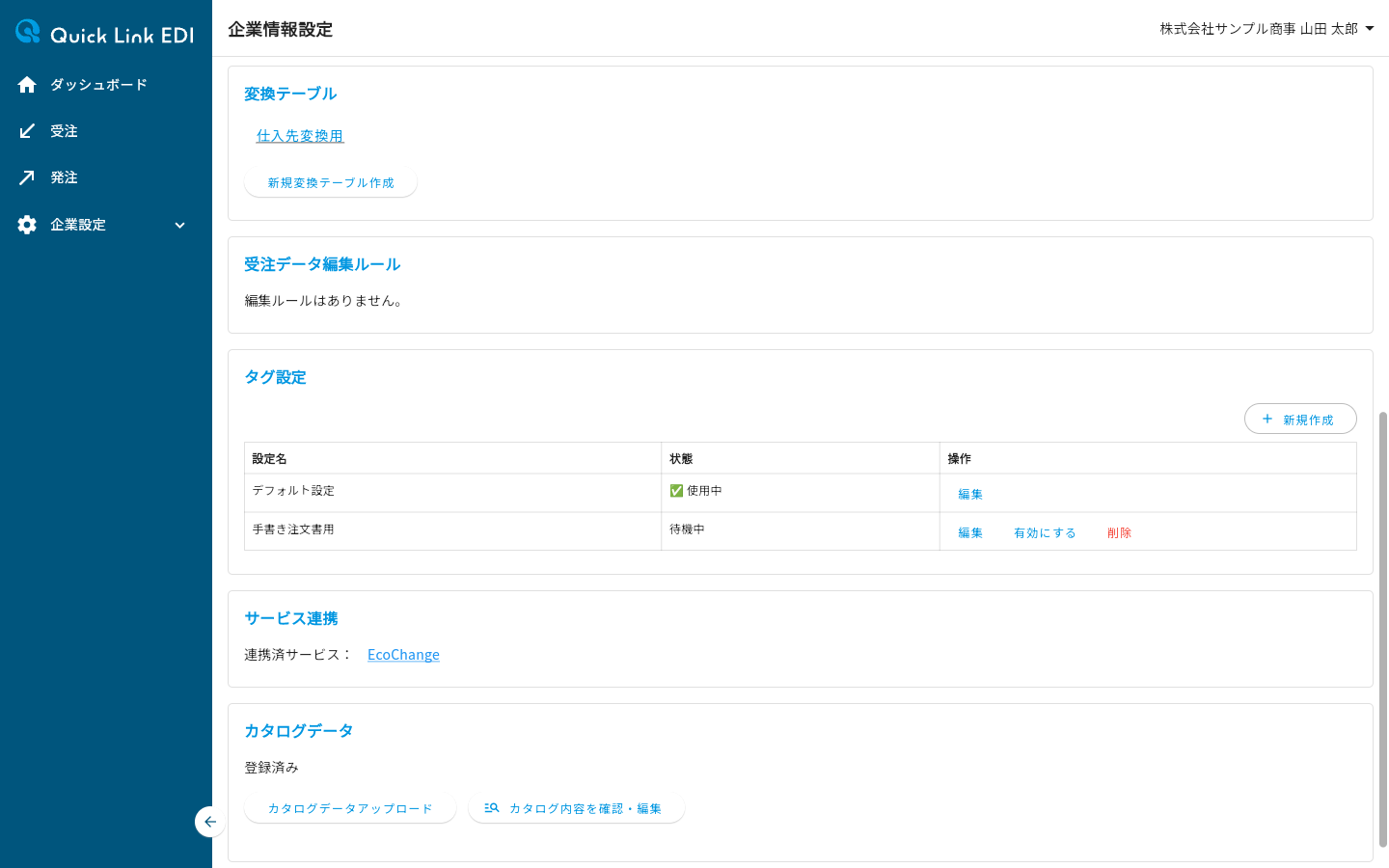Open the user account dropdown arrow

(x=1370, y=29)
